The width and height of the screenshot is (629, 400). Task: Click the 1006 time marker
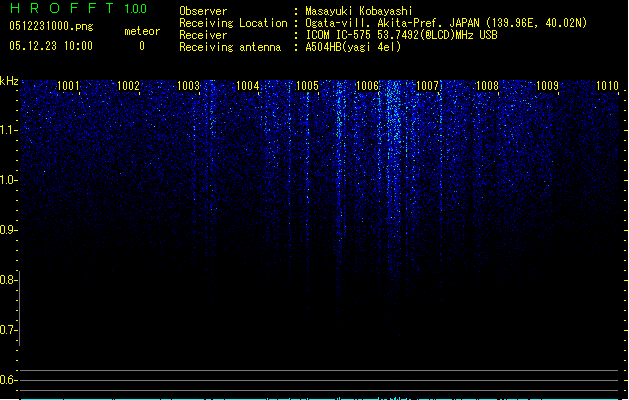click(367, 85)
